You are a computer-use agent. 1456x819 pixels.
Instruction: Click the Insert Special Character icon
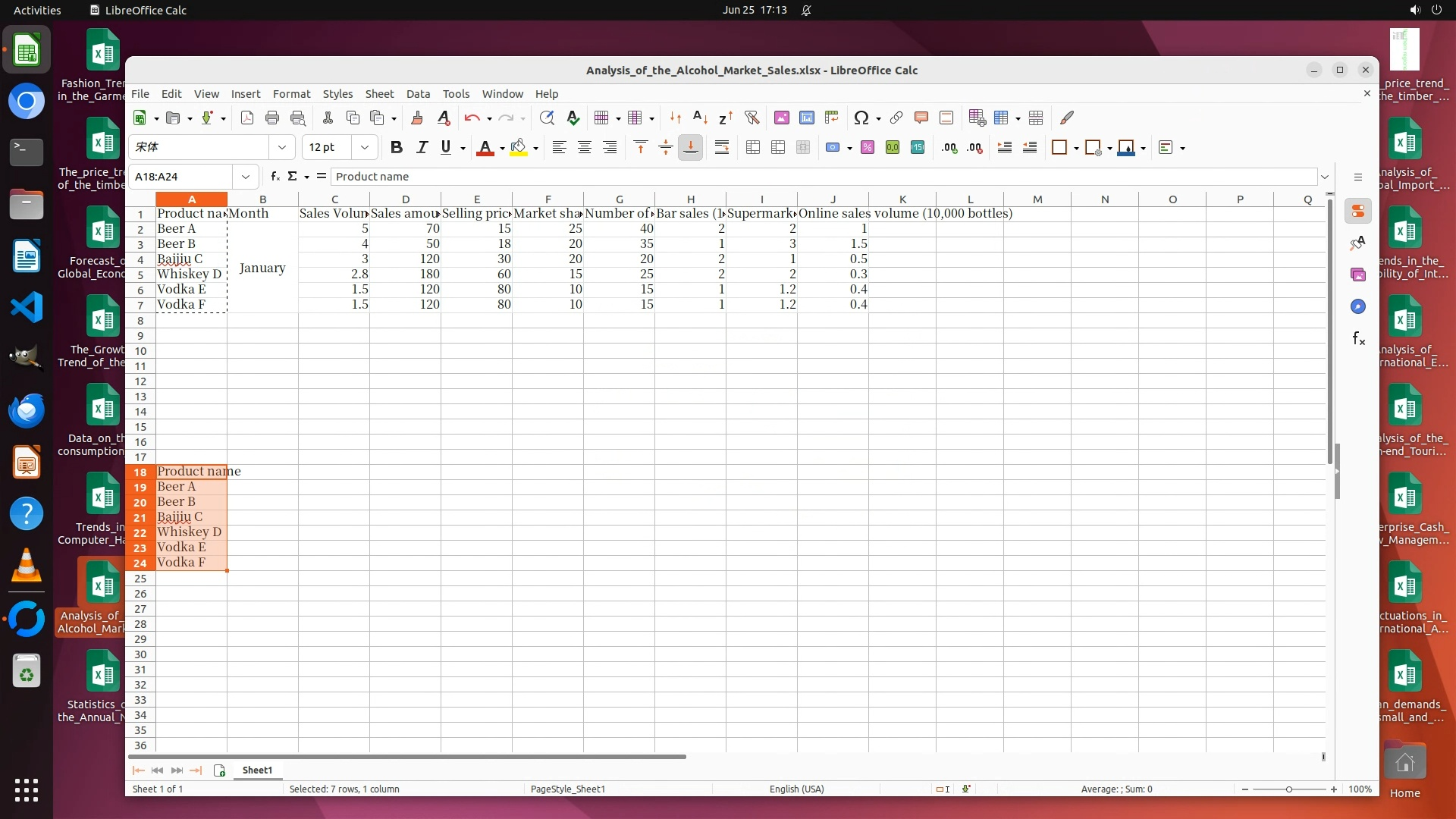[x=861, y=118]
